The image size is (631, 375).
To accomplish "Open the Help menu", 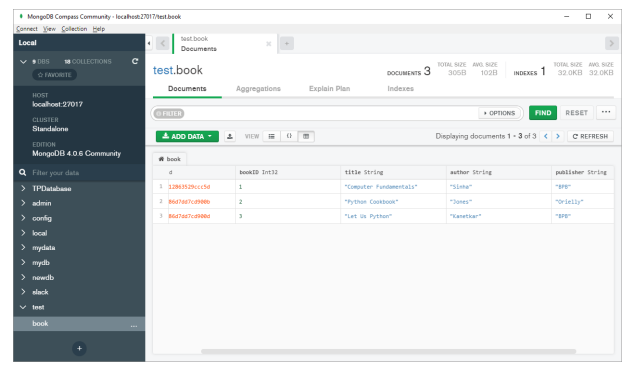I will (x=99, y=29).
